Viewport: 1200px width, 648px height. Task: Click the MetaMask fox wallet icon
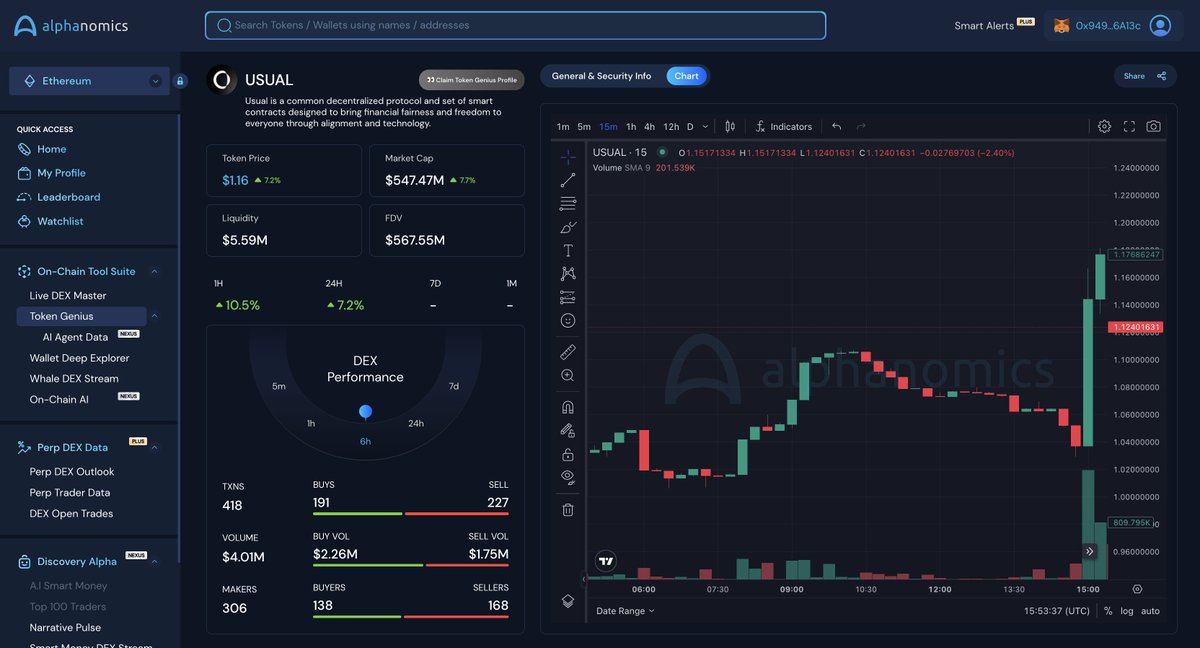1062,26
